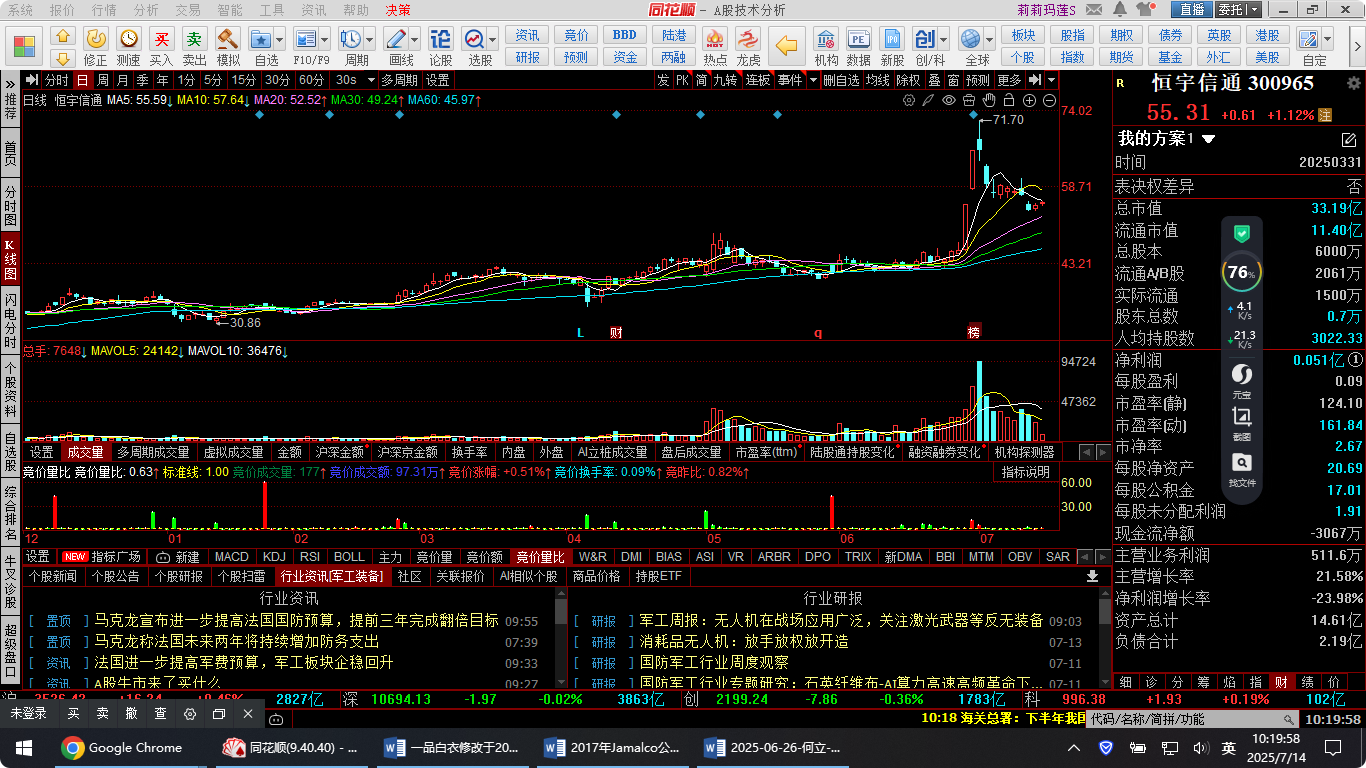Open the 新股 IPO icon
Image resolution: width=1366 pixels, height=768 pixels.
coord(892,39)
